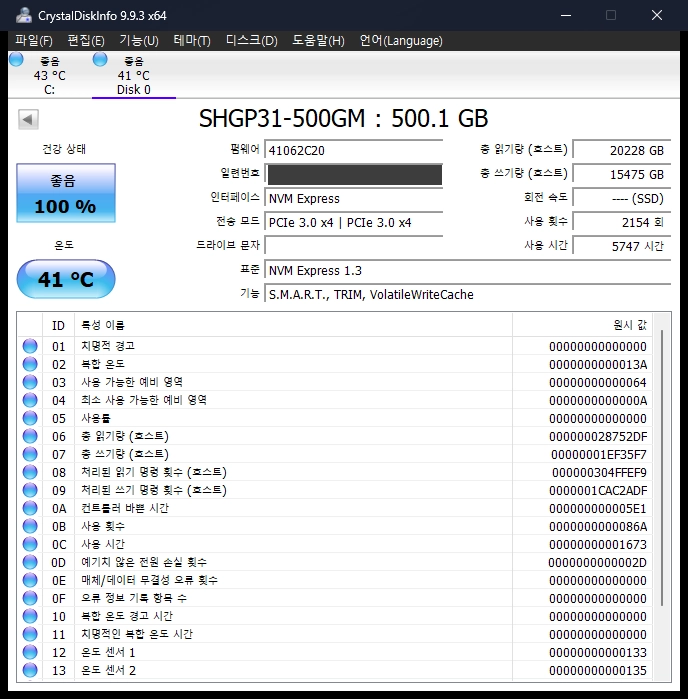Click rotation rate value ---- (SSD)
This screenshot has width=688, height=699.
[622, 198]
